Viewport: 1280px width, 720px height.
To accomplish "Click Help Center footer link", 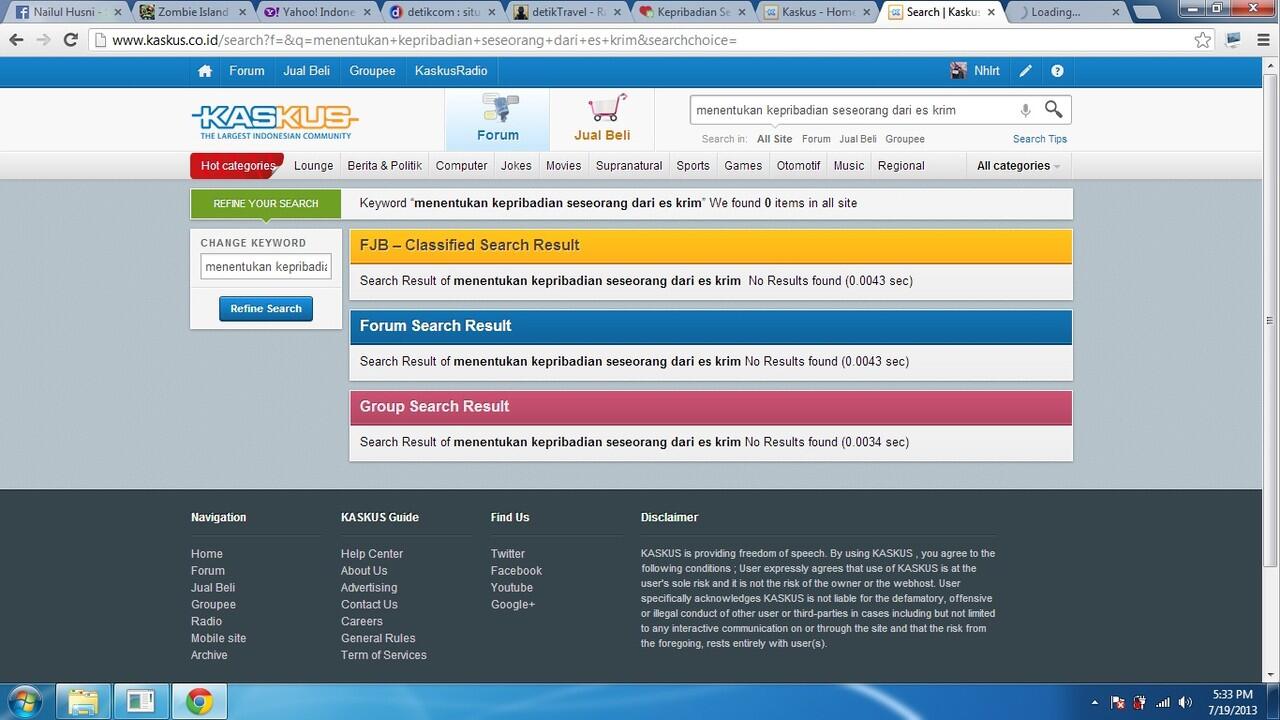I will [372, 554].
